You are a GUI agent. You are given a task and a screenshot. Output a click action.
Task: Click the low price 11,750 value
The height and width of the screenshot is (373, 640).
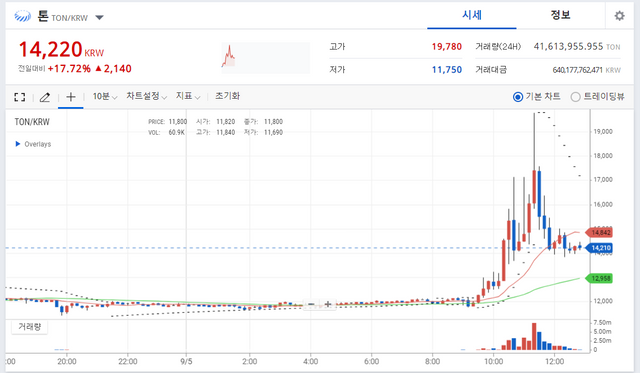click(x=447, y=70)
